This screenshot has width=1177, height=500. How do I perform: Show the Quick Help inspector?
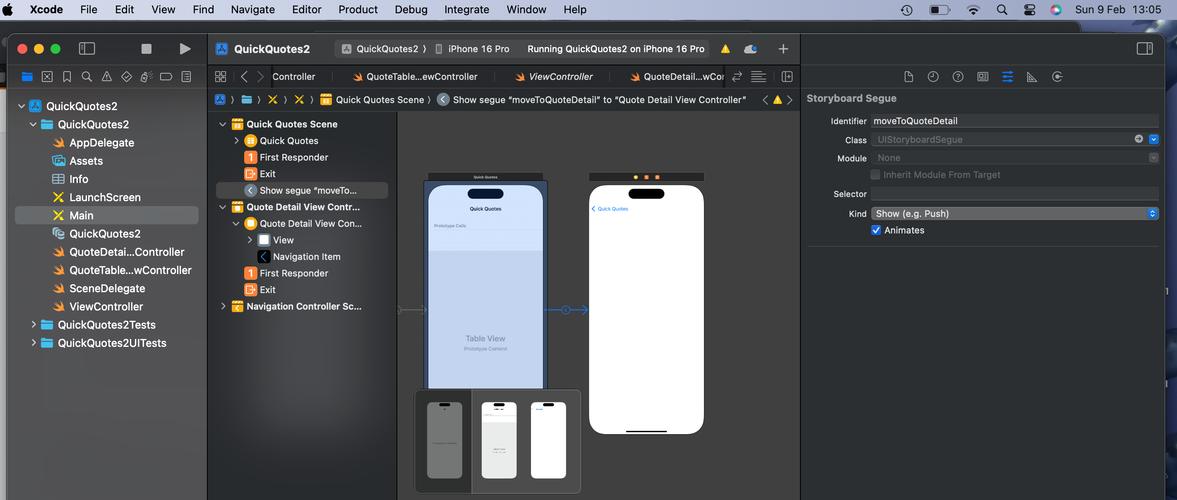pyautogui.click(x=958, y=77)
